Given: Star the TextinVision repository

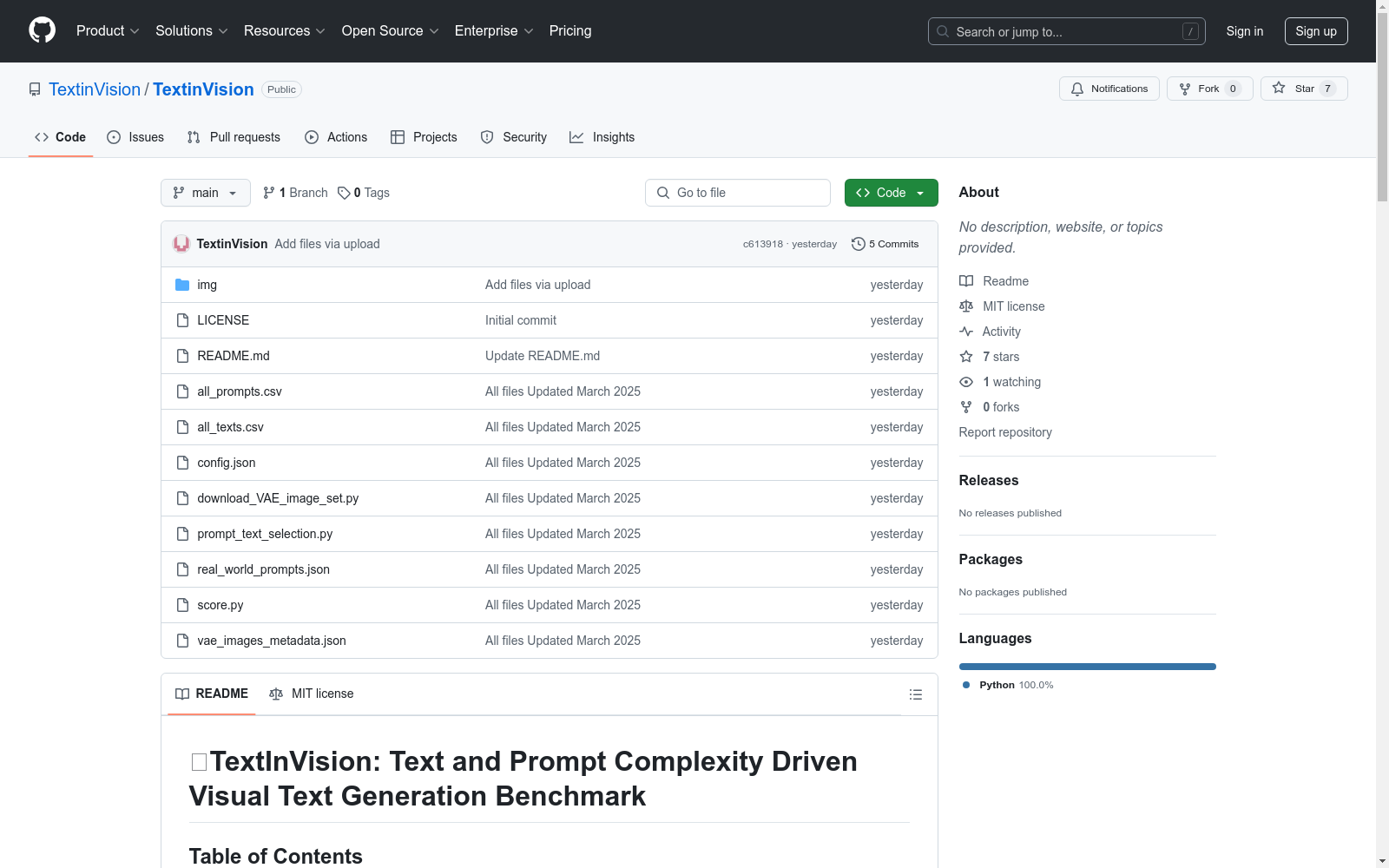Looking at the screenshot, I should 1304,89.
